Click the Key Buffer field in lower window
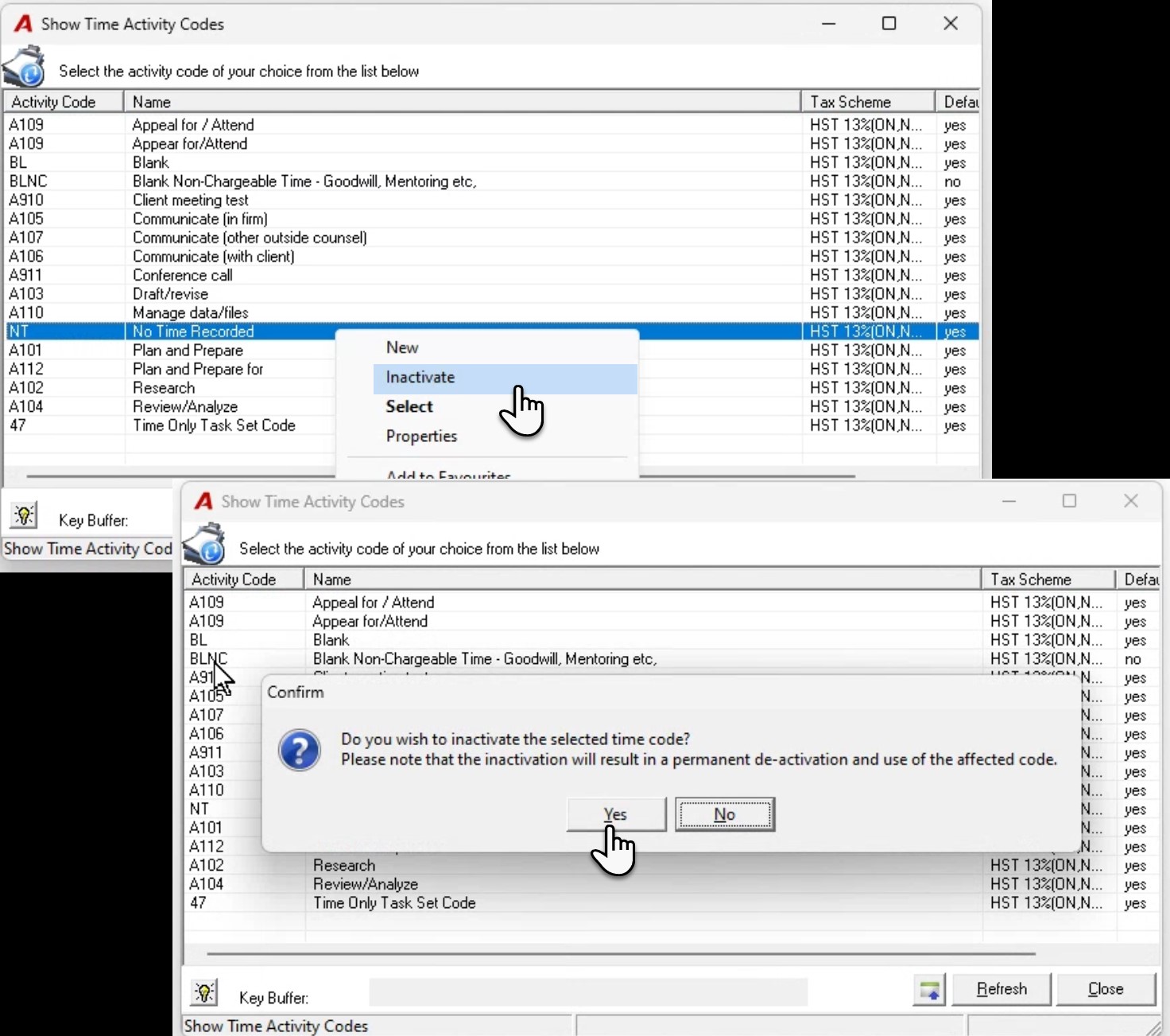The height and width of the screenshot is (1036, 1170). coord(588,992)
